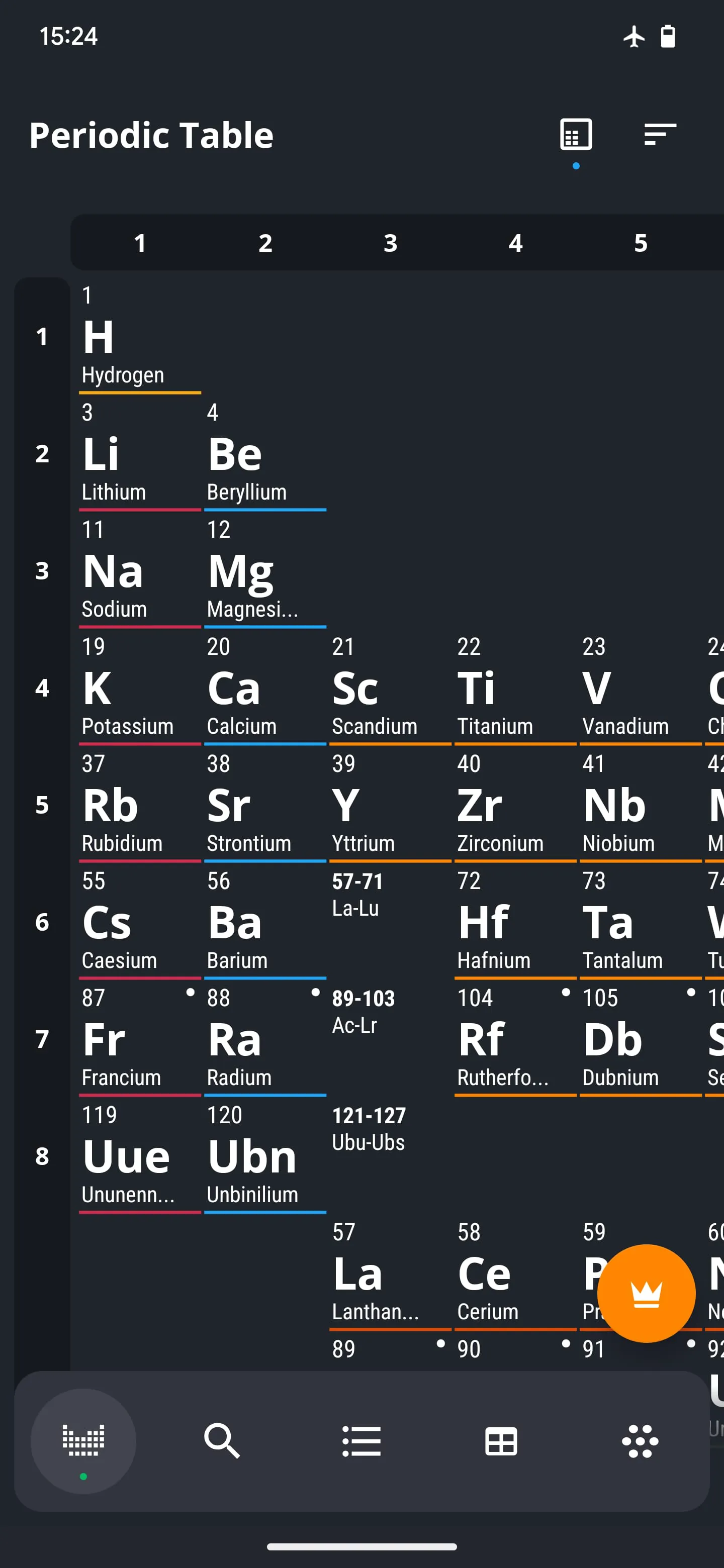Viewport: 724px width, 1568px height.
Task: Open the category sort options
Action: pyautogui.click(x=660, y=135)
